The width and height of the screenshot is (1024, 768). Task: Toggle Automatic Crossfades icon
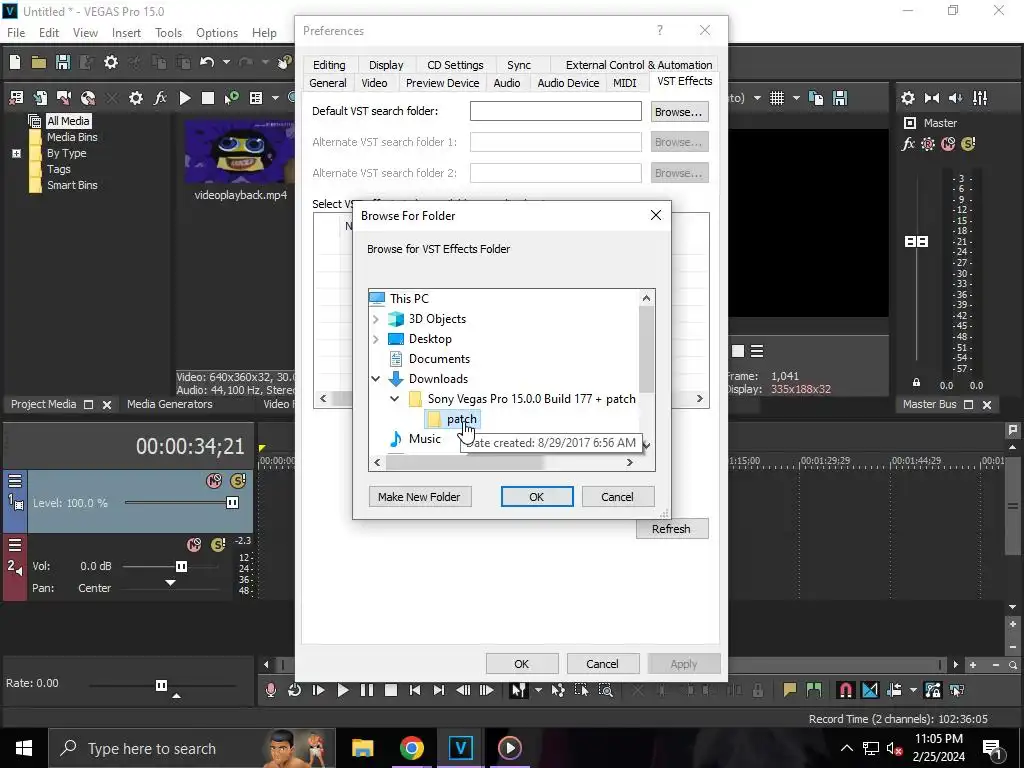pos(870,690)
